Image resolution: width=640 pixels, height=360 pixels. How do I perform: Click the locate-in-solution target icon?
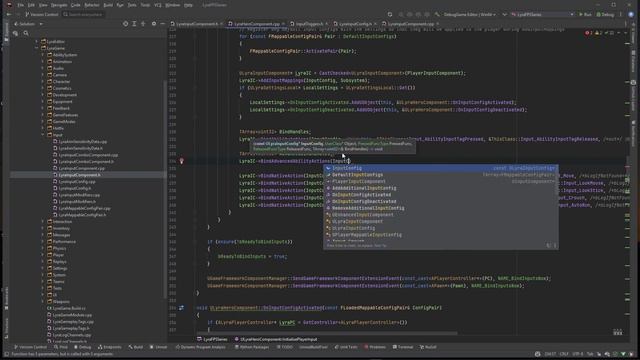click(x=125, y=24)
